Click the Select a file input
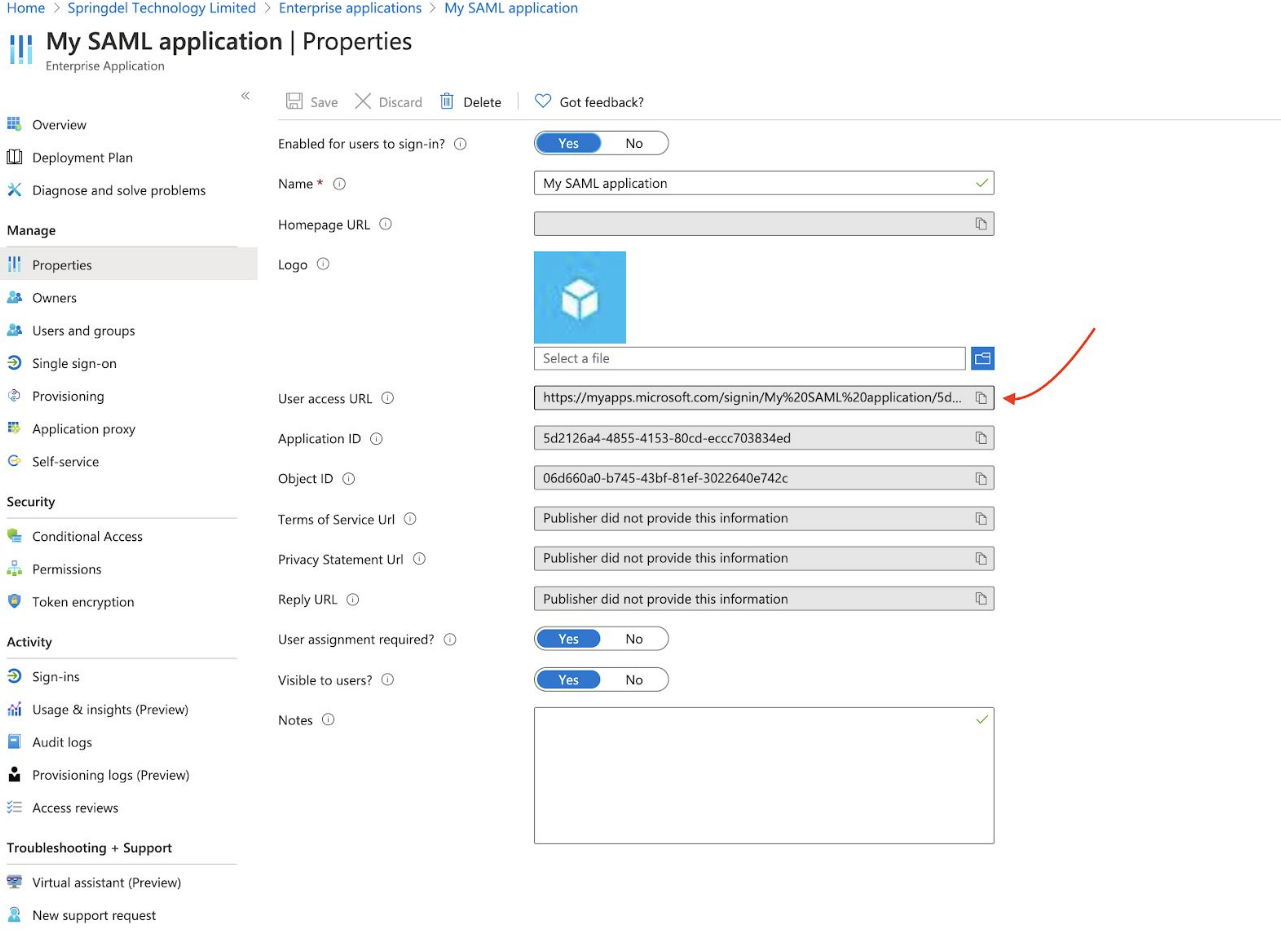1281x937 pixels. pos(750,358)
